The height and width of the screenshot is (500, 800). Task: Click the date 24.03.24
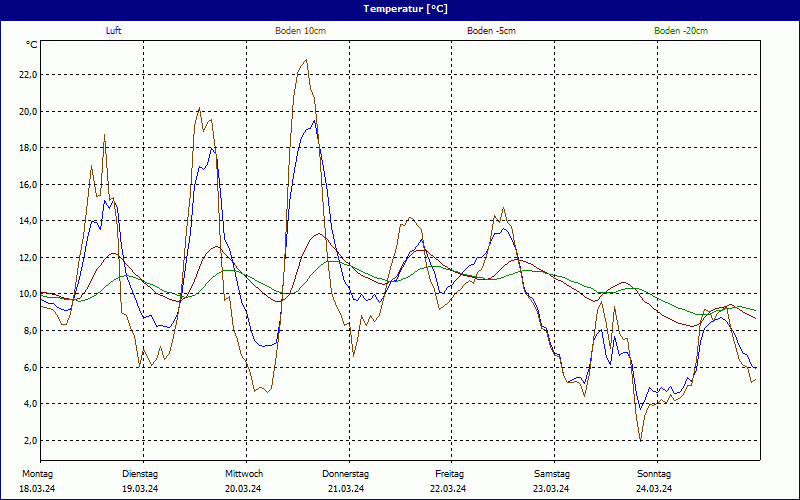pyautogui.click(x=654, y=489)
